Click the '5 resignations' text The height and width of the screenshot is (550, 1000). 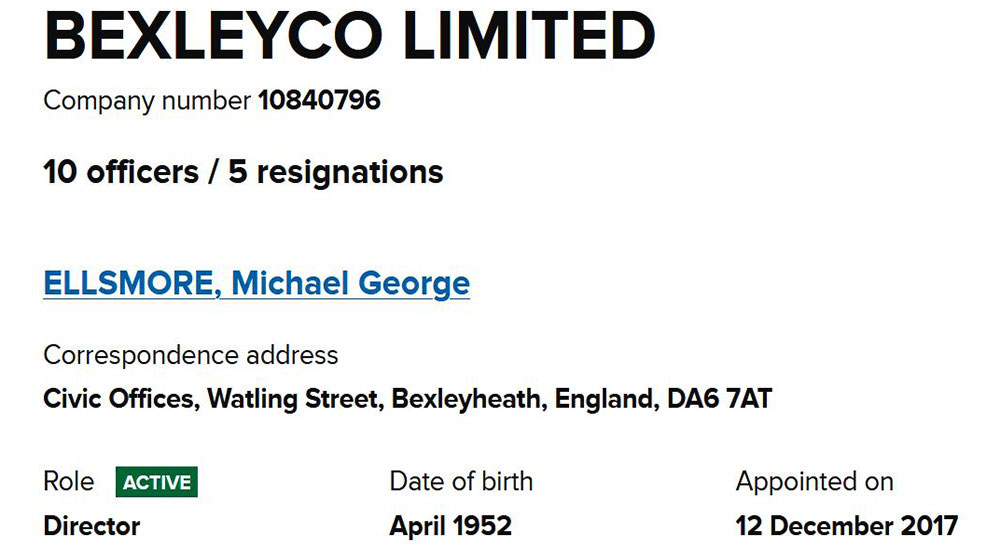[x=336, y=172]
